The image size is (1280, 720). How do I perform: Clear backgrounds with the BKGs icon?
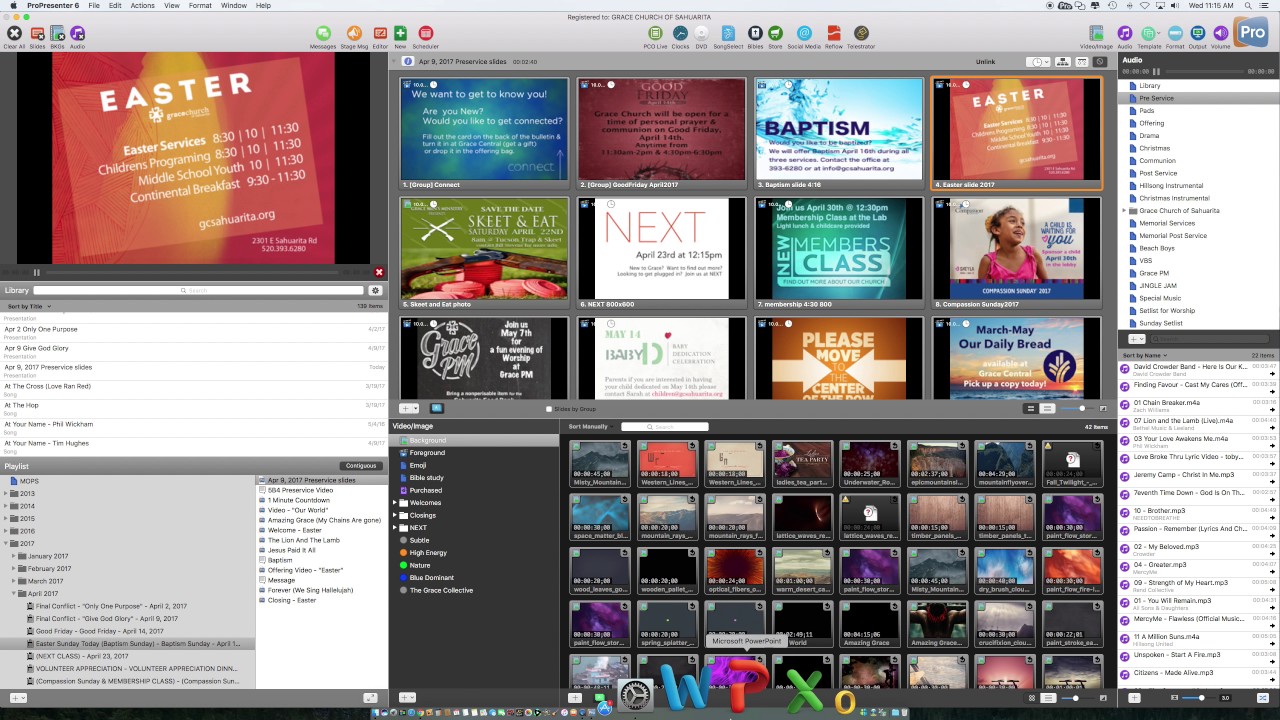pyautogui.click(x=57, y=34)
